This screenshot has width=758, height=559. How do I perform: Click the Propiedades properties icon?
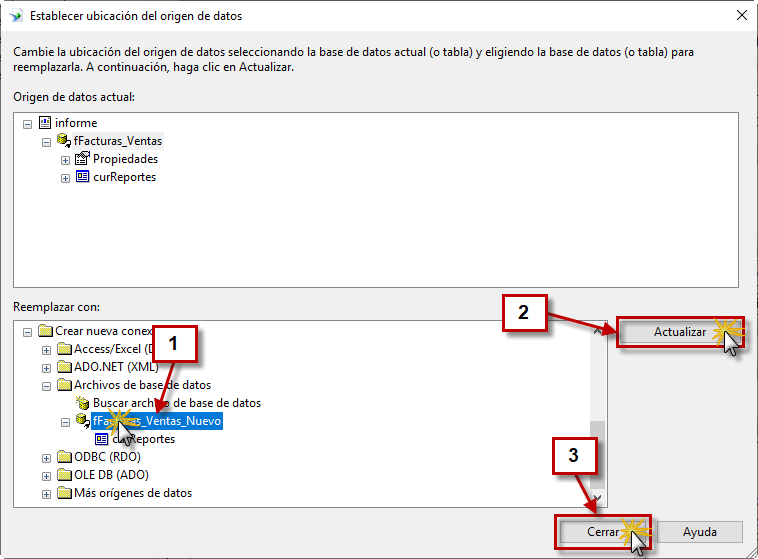pos(83,159)
